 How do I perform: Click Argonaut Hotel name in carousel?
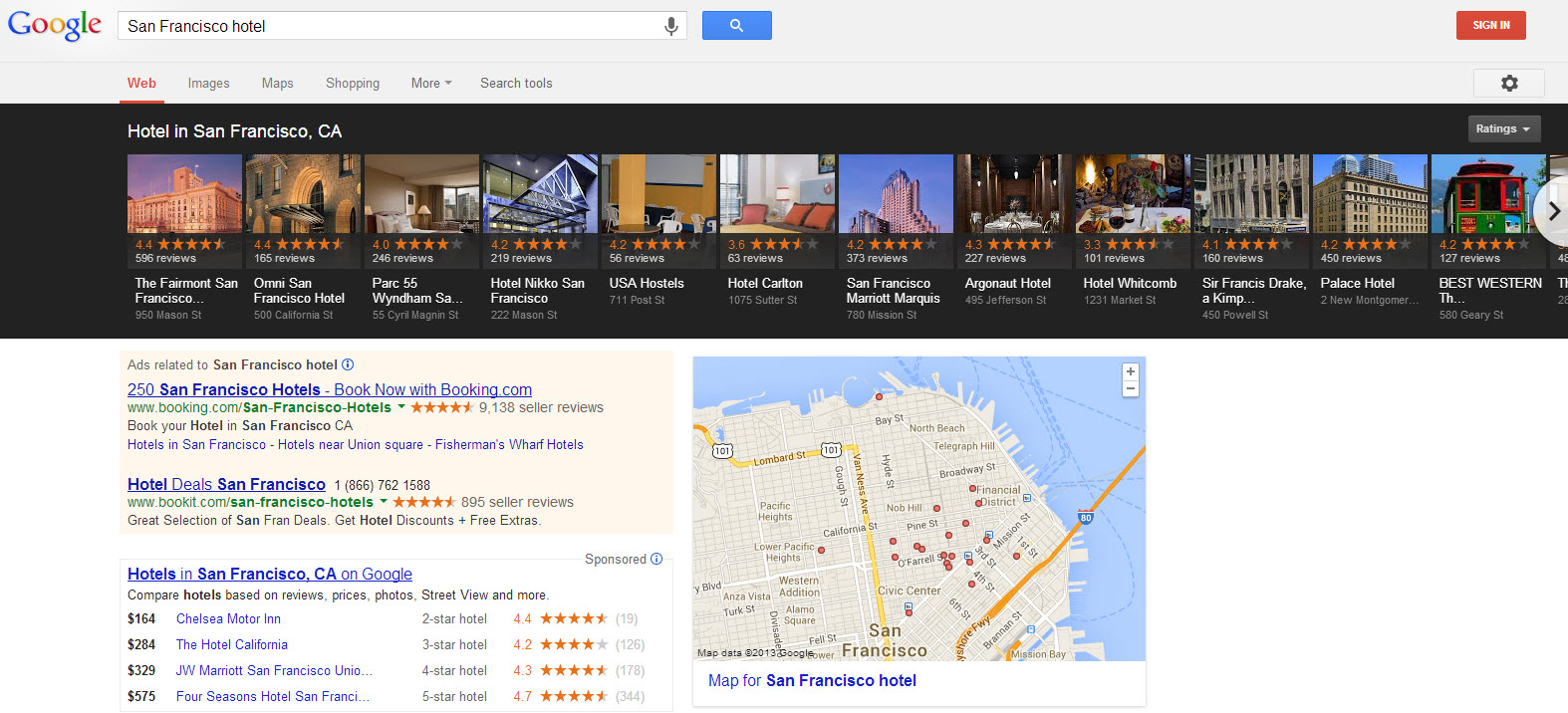pyautogui.click(x=1008, y=284)
